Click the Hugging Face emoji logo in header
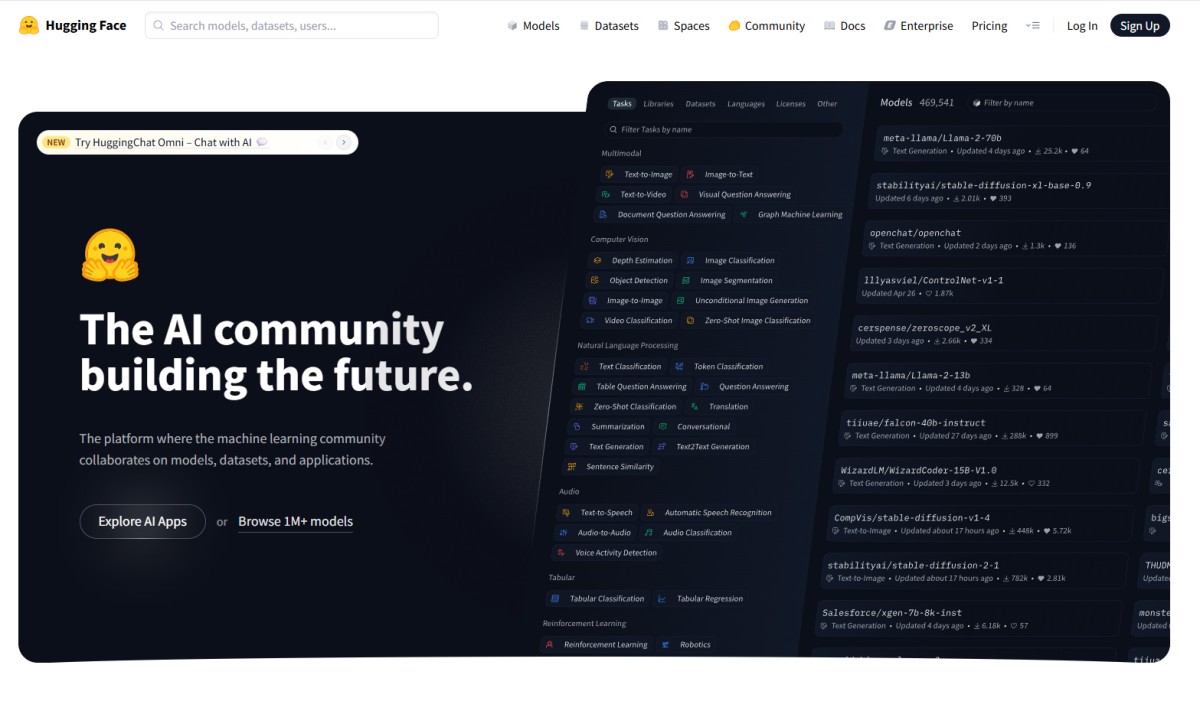Image resolution: width=1200 pixels, height=701 pixels. (x=29, y=25)
